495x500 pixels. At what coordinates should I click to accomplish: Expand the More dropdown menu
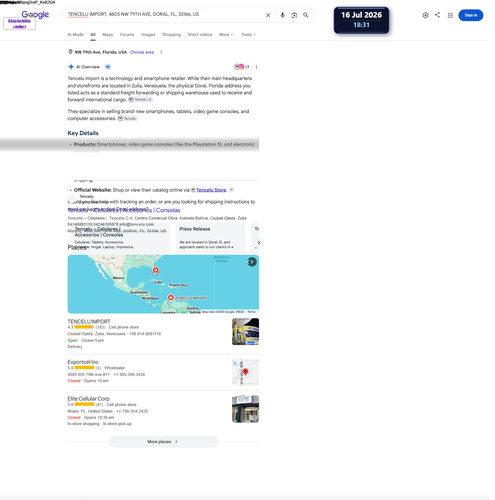(x=226, y=35)
